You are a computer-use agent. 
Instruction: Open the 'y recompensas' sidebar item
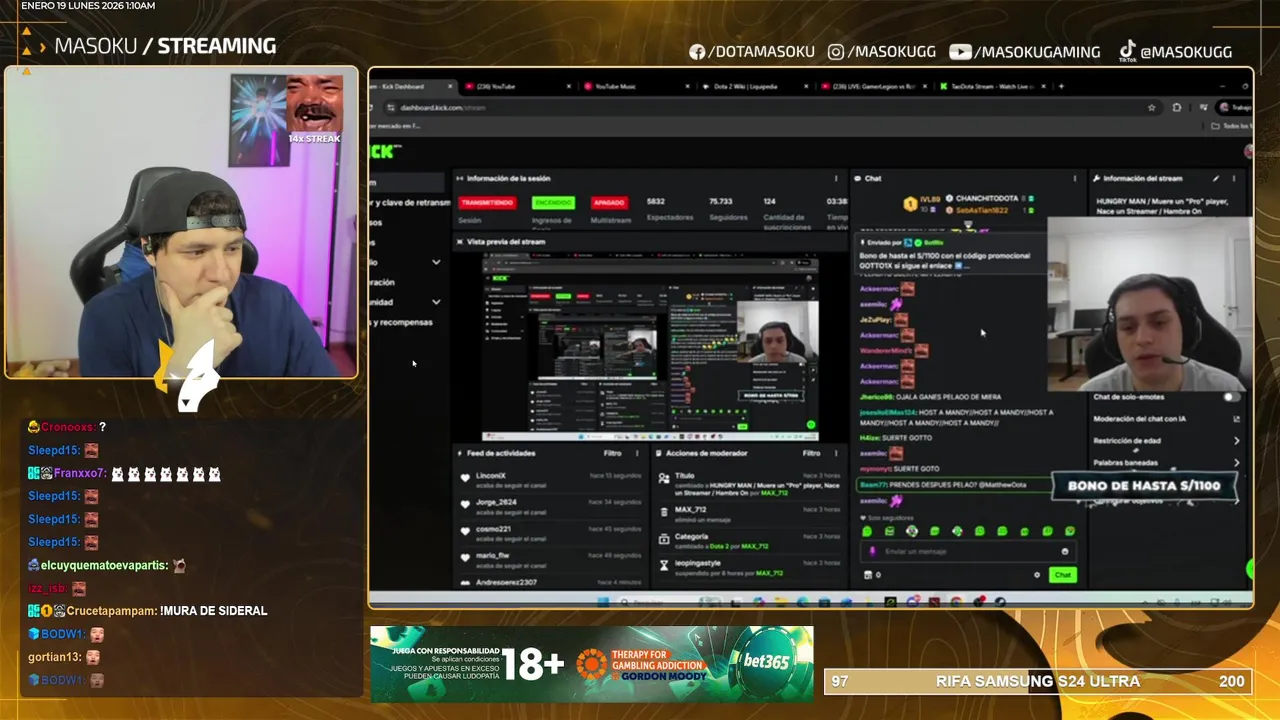click(x=402, y=322)
